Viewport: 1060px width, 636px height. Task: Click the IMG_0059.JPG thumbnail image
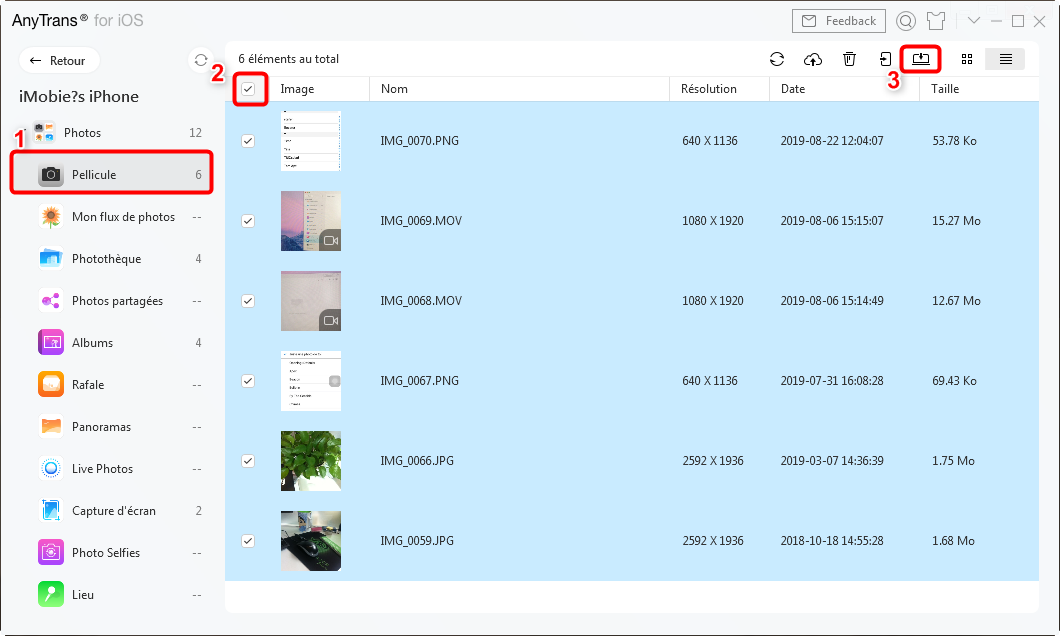[310, 541]
